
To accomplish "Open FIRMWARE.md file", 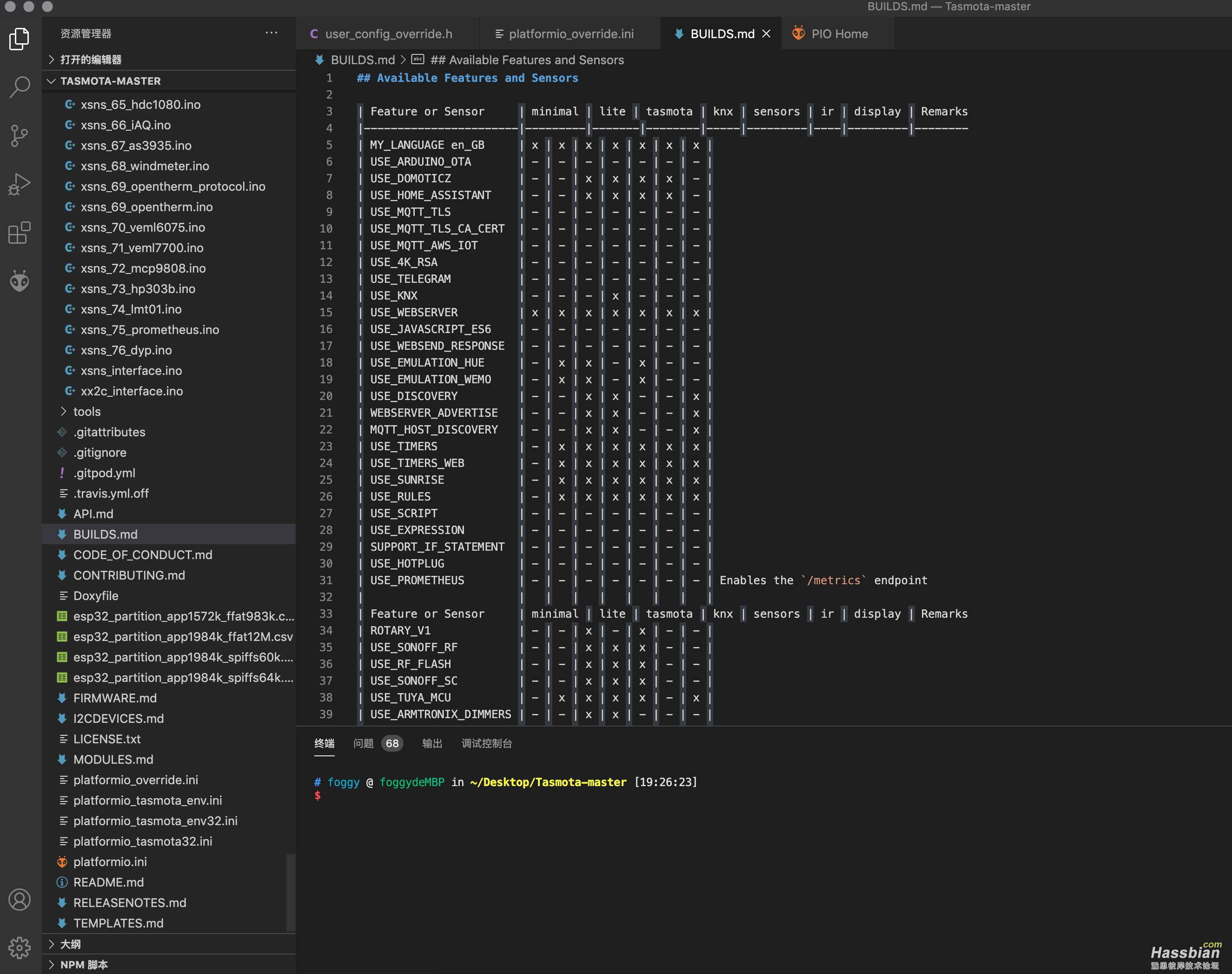I will 169,698.
